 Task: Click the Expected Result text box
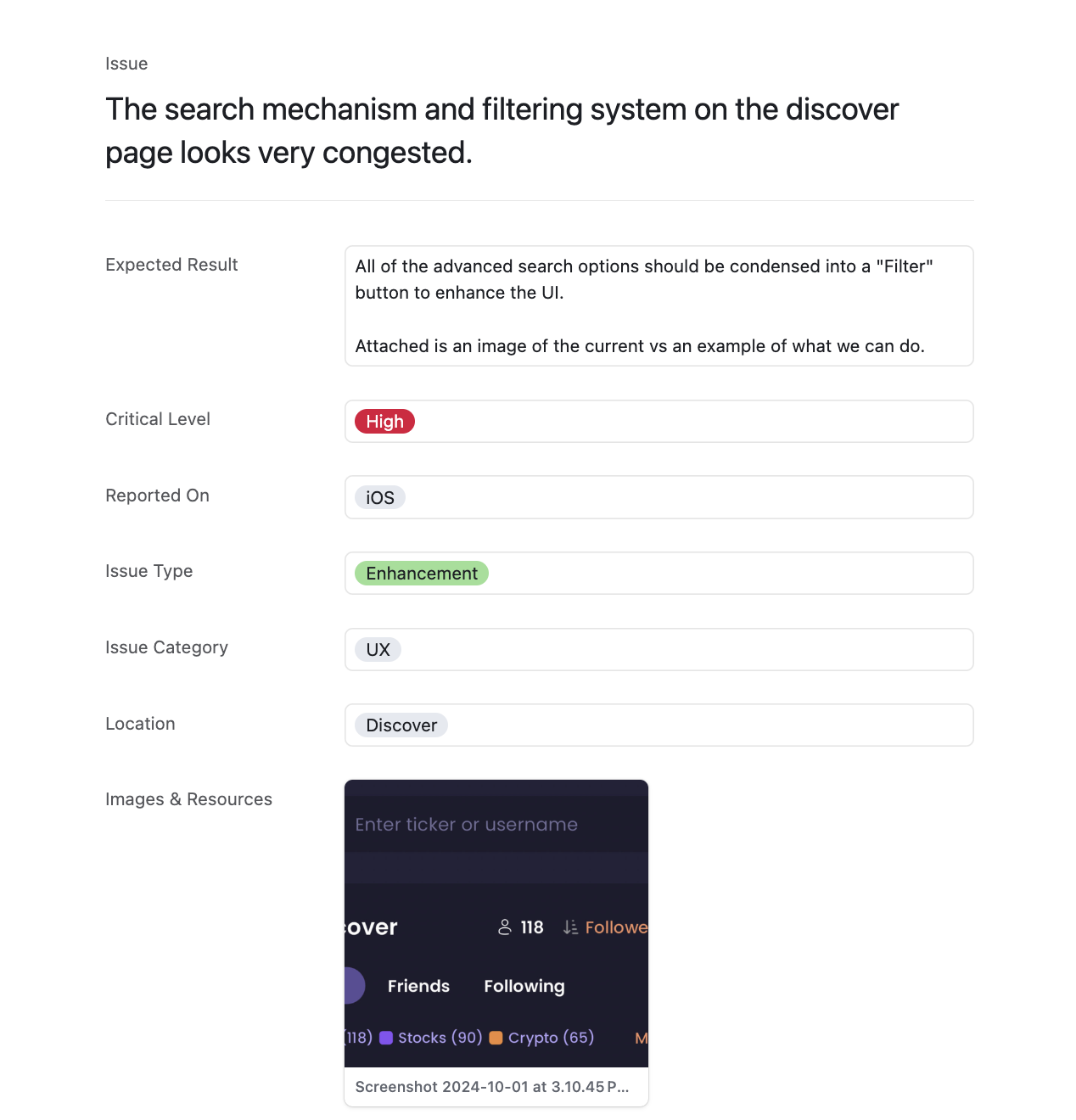tap(659, 306)
